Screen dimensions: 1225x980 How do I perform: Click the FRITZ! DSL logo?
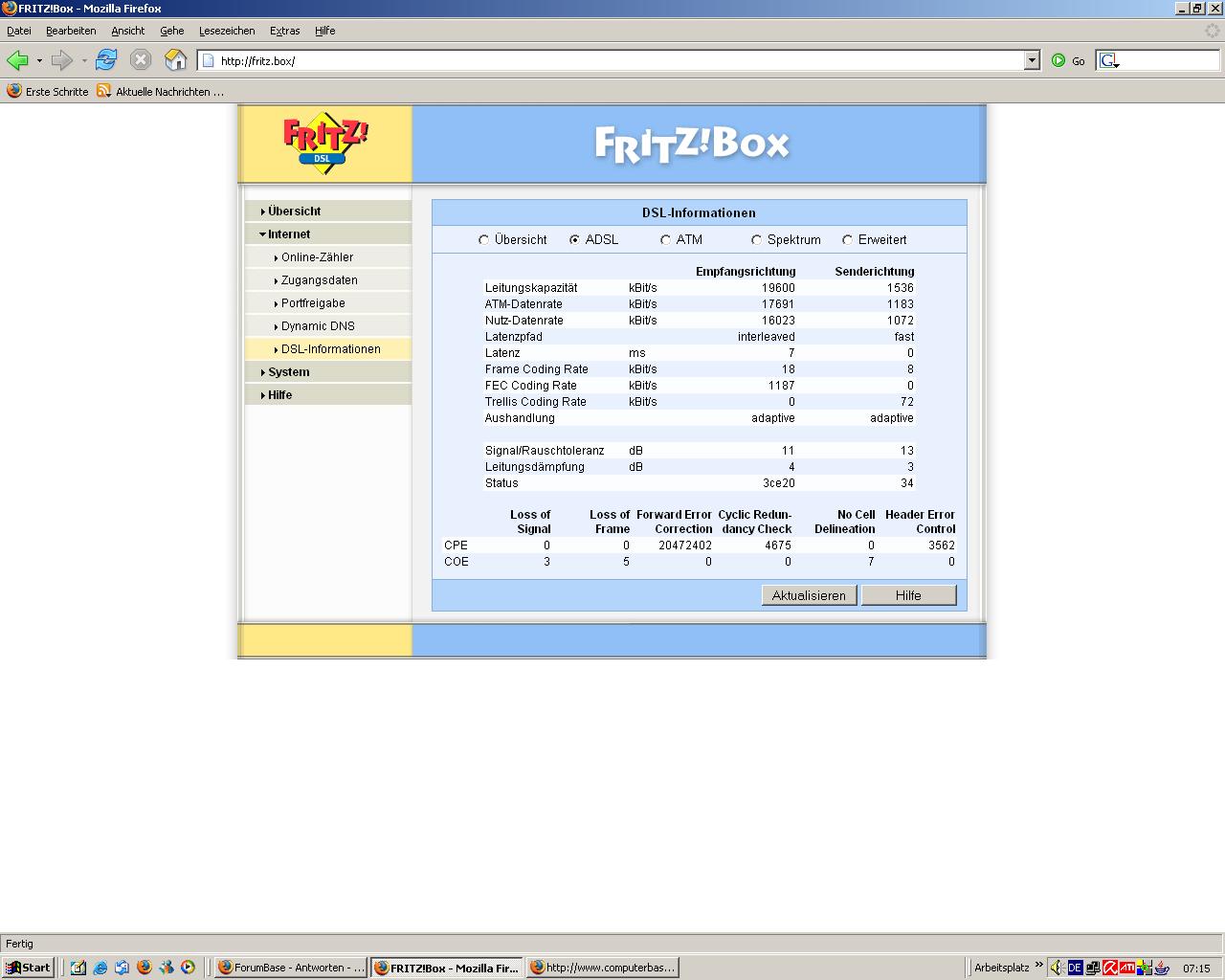pos(325,145)
